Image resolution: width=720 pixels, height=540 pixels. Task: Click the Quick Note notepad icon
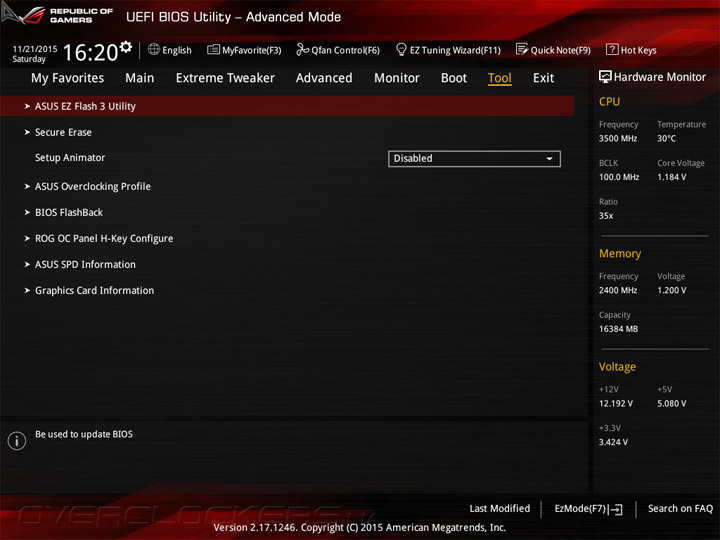522,49
